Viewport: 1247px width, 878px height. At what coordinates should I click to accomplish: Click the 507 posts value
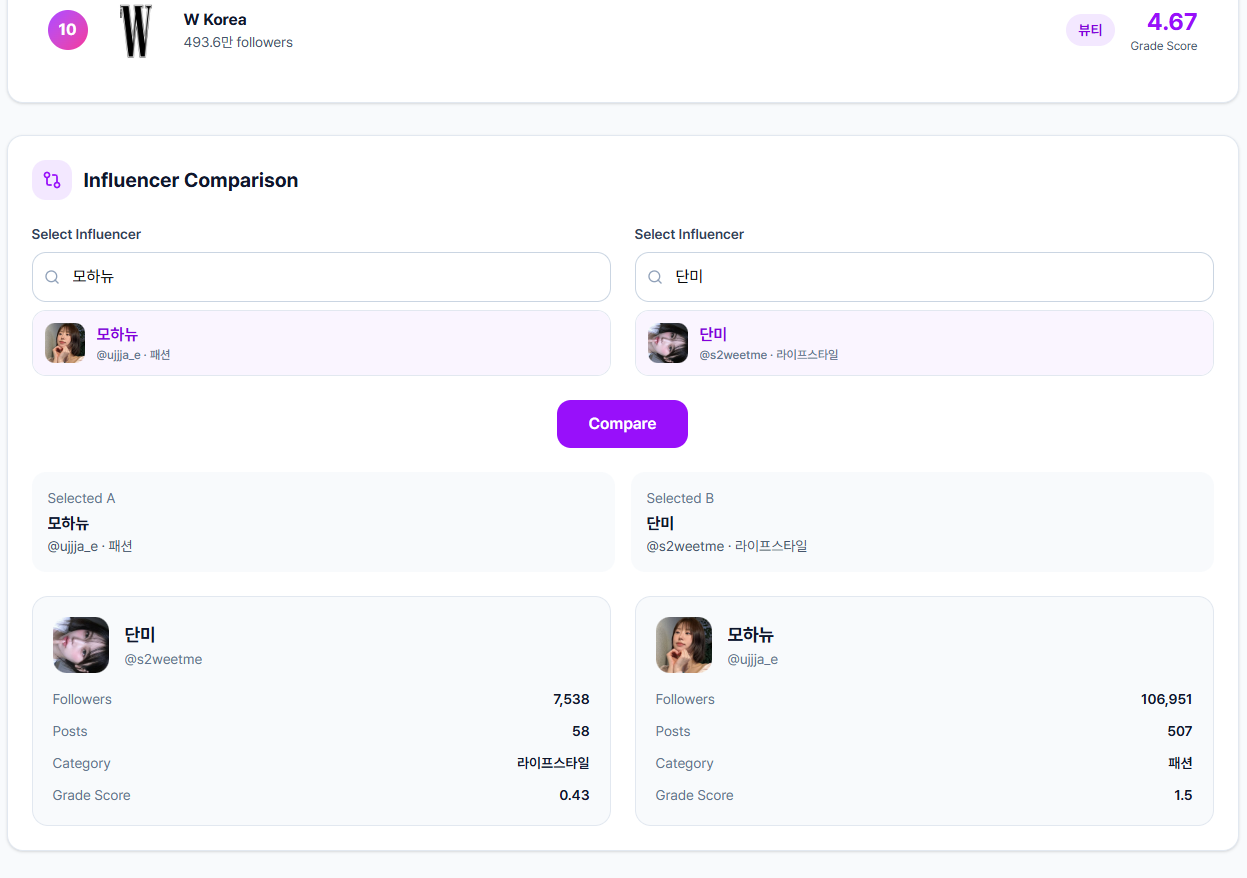(x=1180, y=731)
